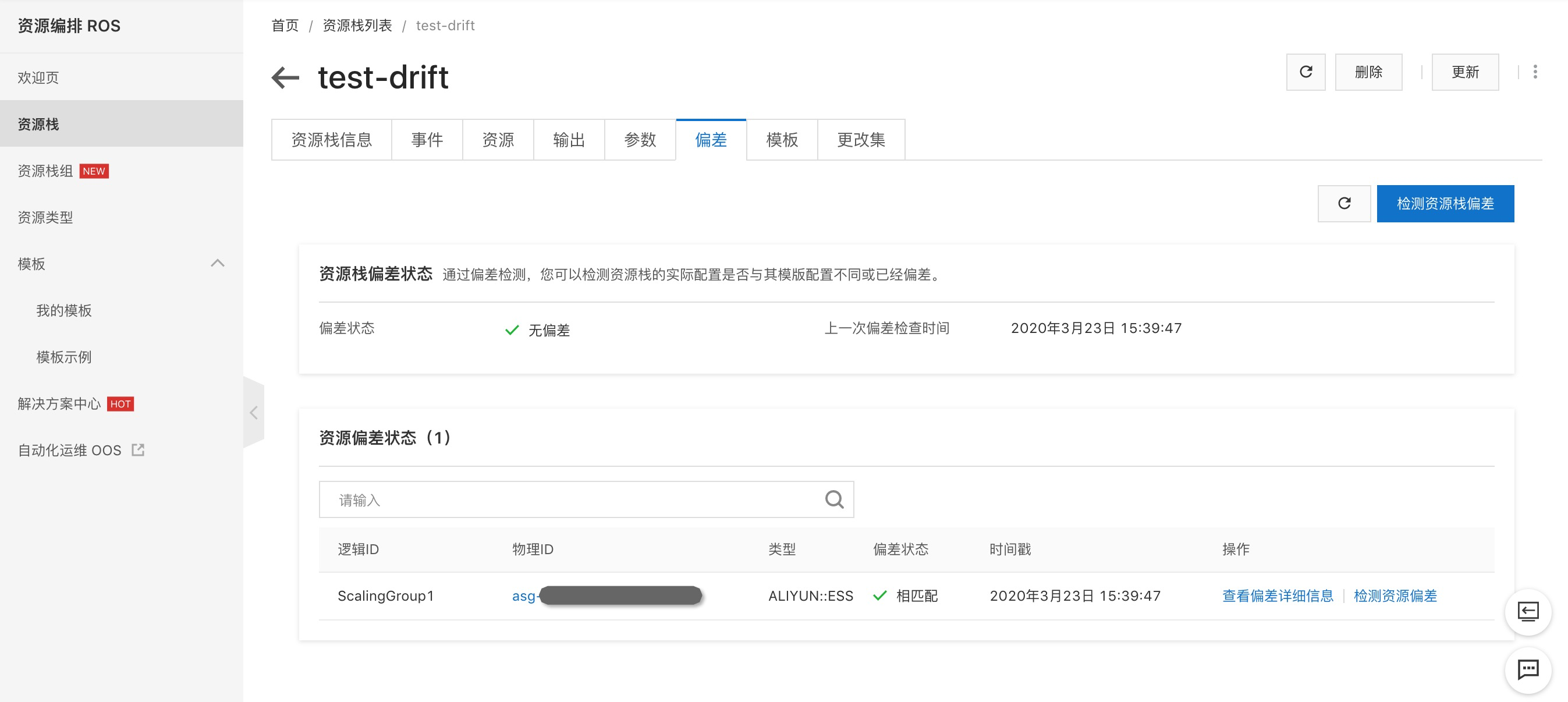Go to 首页 in the breadcrumb

pos(285,26)
